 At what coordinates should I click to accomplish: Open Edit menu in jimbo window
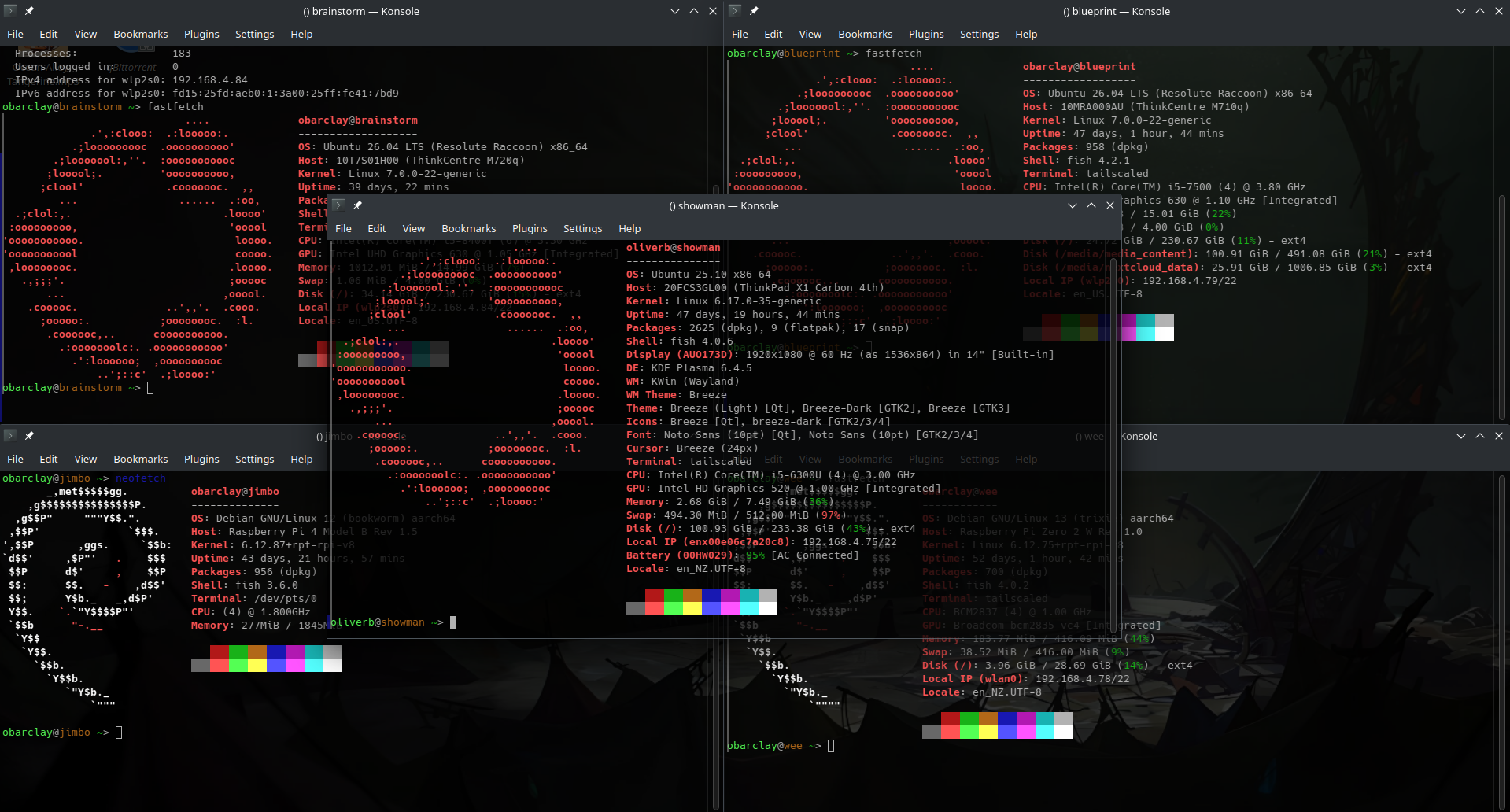click(x=49, y=459)
